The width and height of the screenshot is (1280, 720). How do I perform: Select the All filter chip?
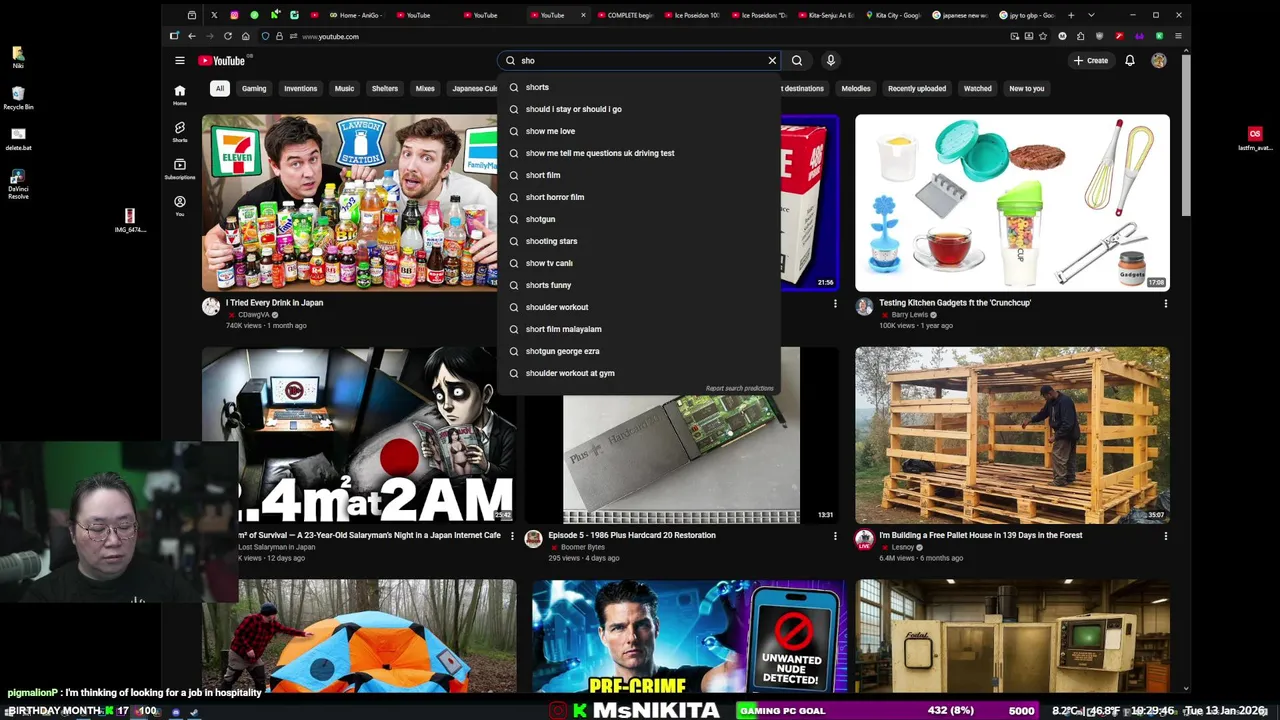point(219,88)
